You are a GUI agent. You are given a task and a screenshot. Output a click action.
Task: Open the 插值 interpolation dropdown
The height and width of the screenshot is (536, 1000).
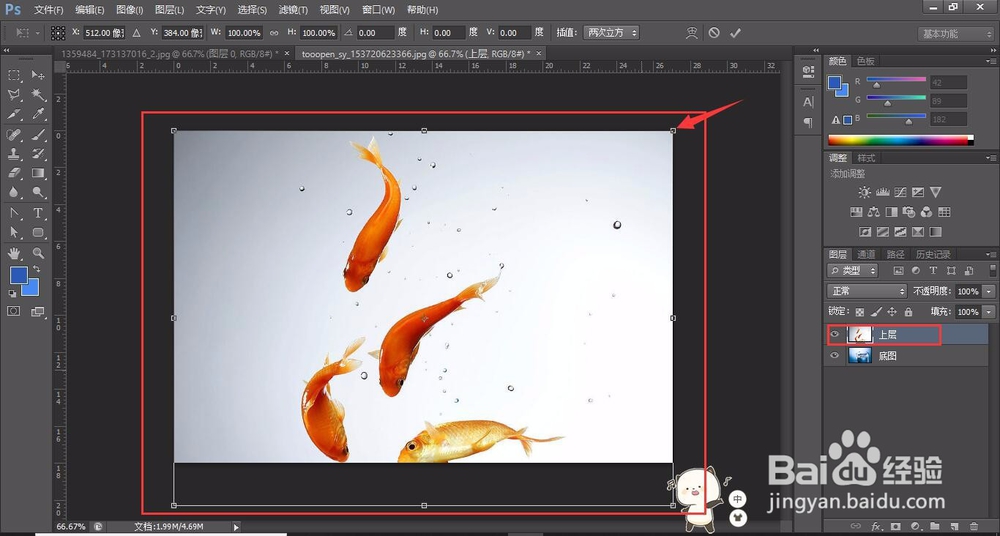click(x=612, y=33)
